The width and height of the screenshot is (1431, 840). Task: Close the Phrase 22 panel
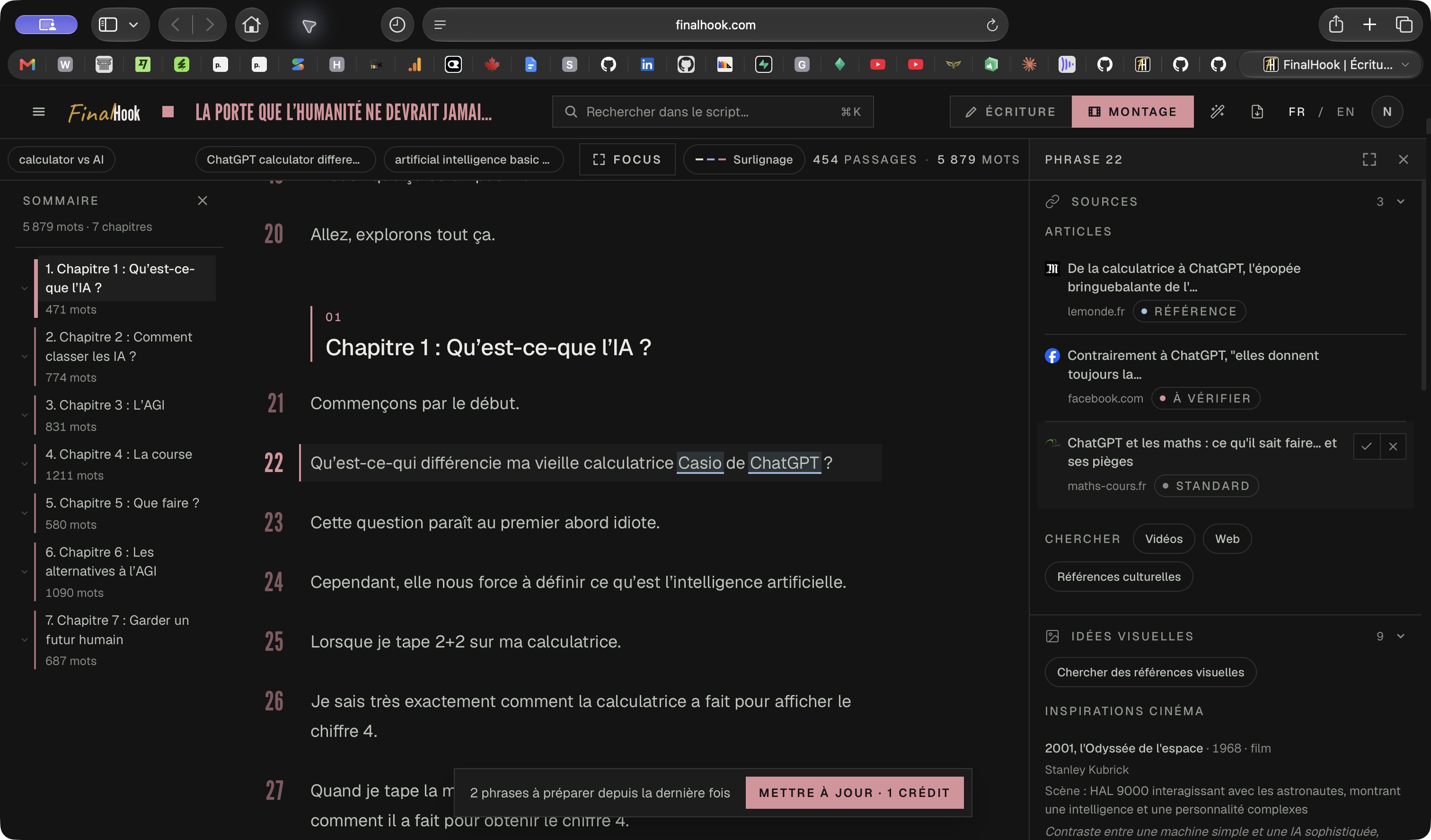tap(1403, 159)
